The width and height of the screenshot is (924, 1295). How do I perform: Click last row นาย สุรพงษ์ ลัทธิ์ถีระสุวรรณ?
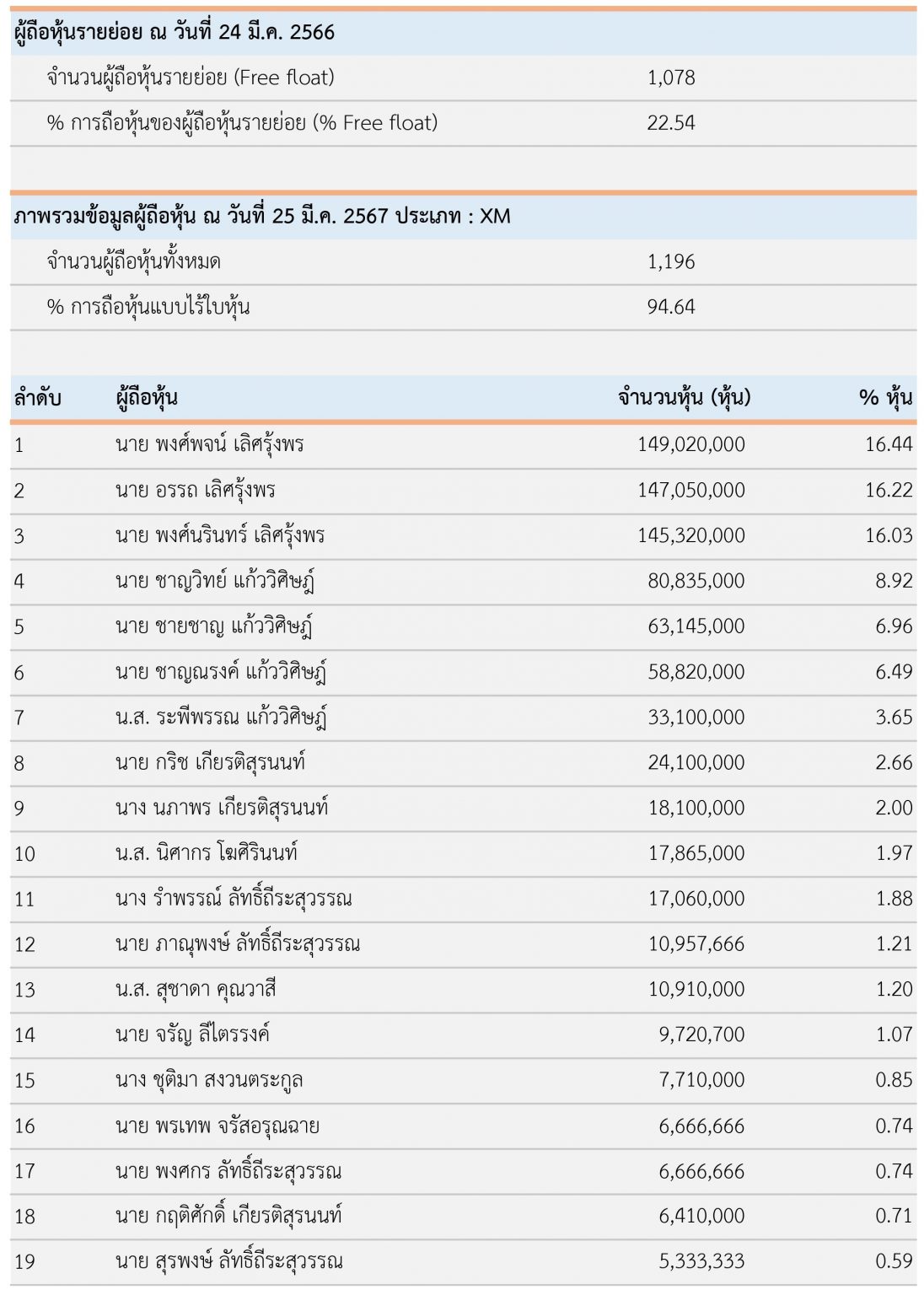pyautogui.click(x=463, y=1262)
